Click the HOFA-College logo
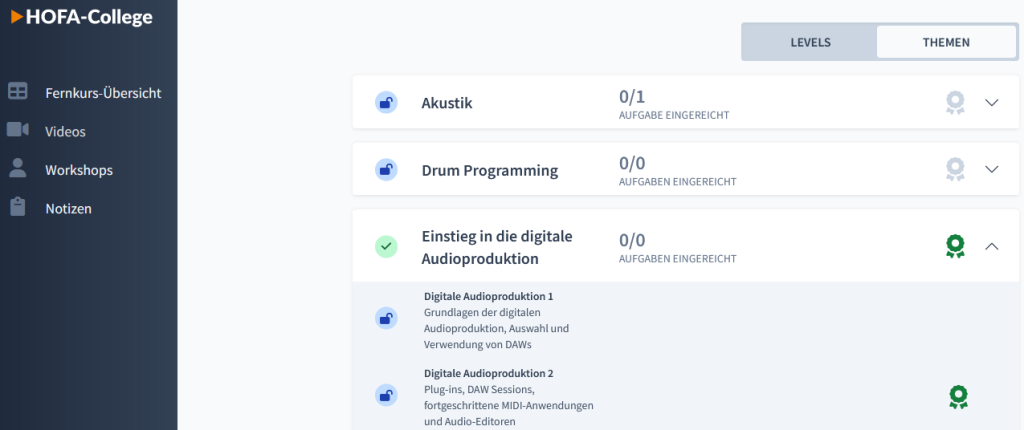This screenshot has width=1024, height=430. [x=82, y=18]
